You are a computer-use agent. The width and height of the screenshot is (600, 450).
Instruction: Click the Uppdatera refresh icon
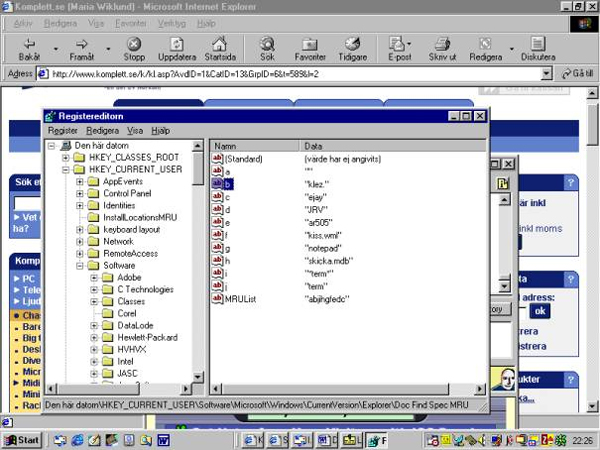click(177, 44)
